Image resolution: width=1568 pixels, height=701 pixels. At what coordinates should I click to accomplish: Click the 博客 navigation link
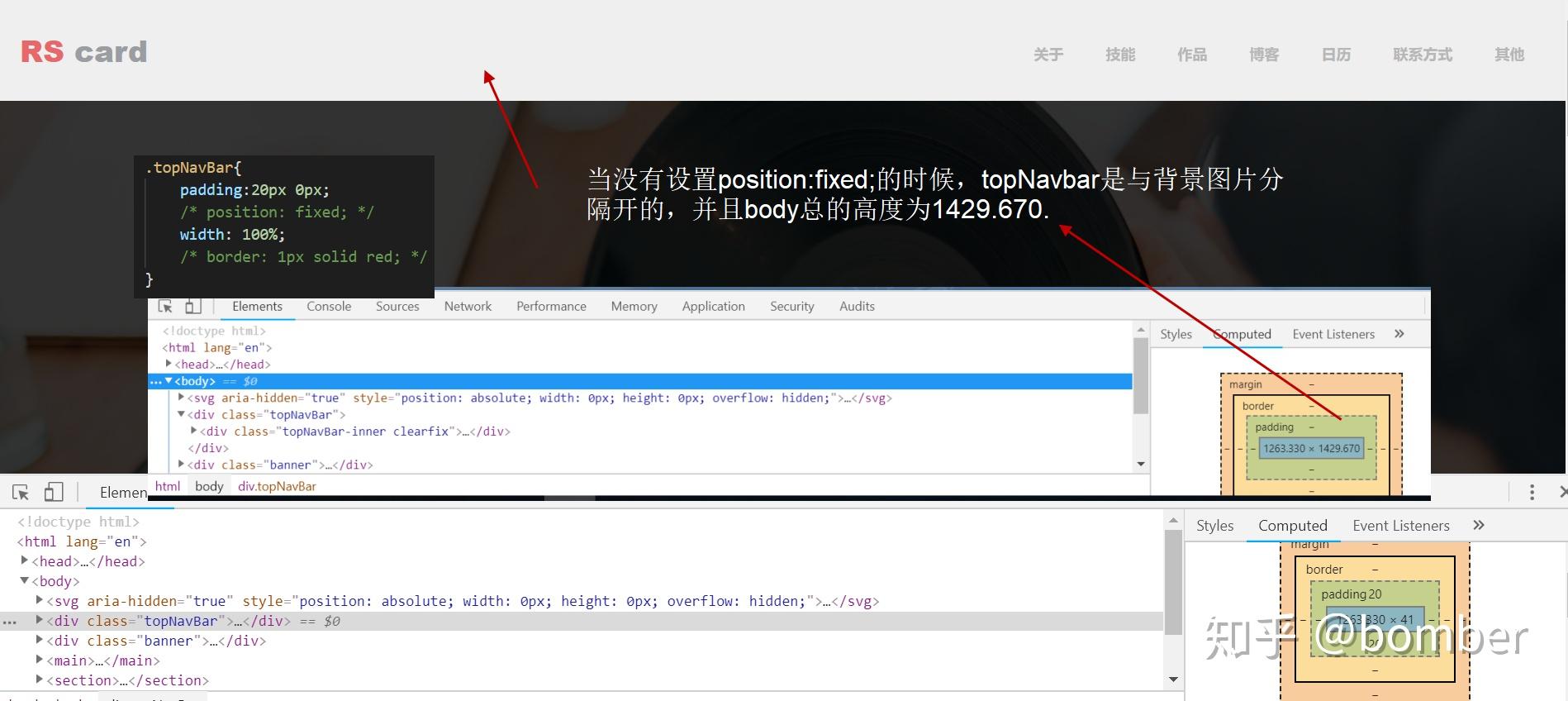1264,55
